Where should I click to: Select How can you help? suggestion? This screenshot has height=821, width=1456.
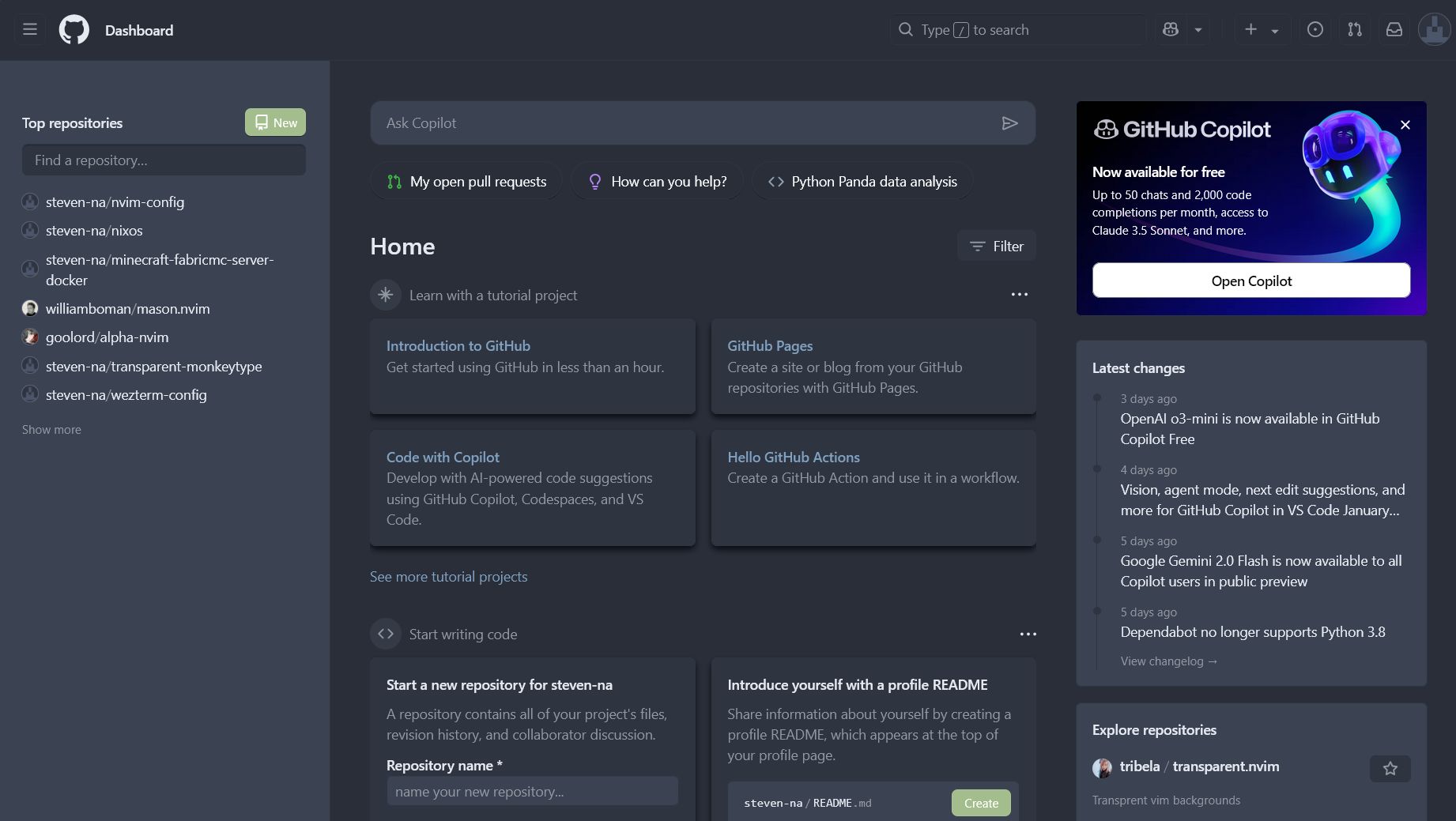(x=658, y=182)
